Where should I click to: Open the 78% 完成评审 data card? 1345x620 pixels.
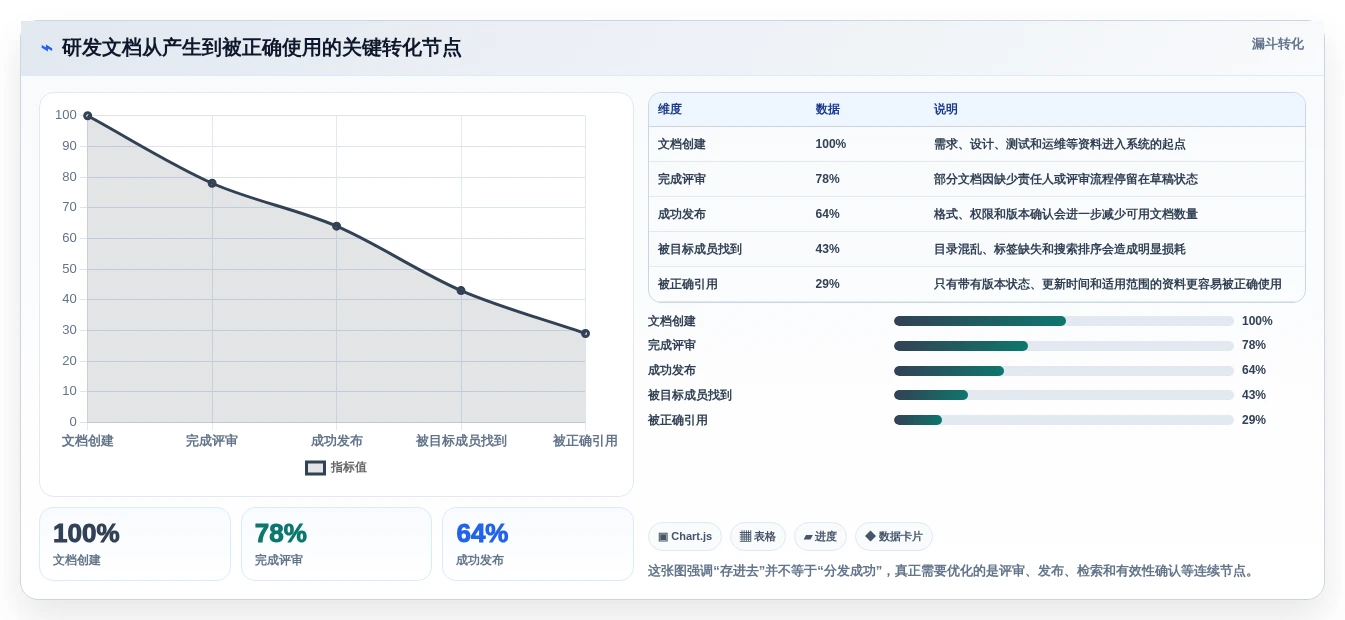point(336,544)
